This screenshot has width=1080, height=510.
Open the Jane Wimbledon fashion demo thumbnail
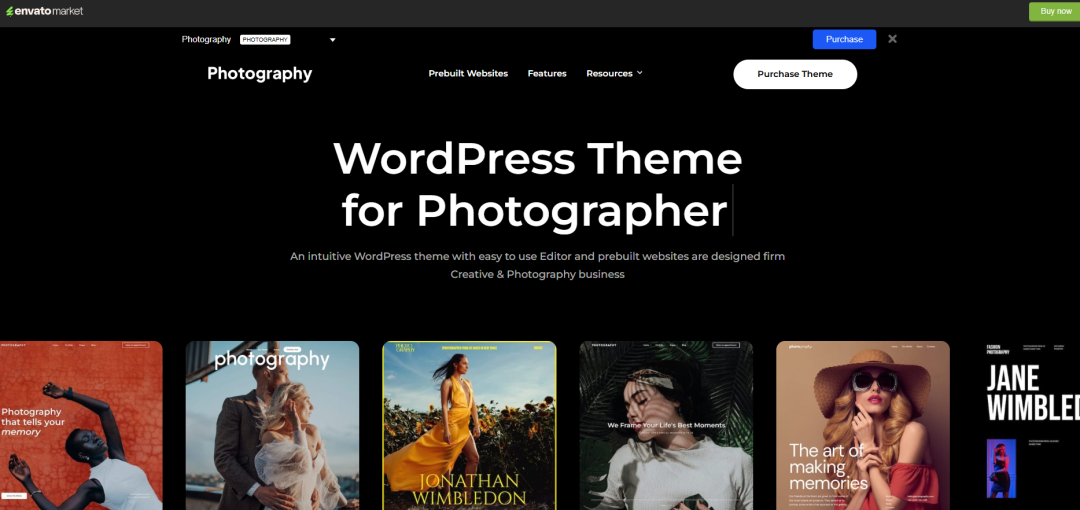pyautogui.click(x=1030, y=425)
